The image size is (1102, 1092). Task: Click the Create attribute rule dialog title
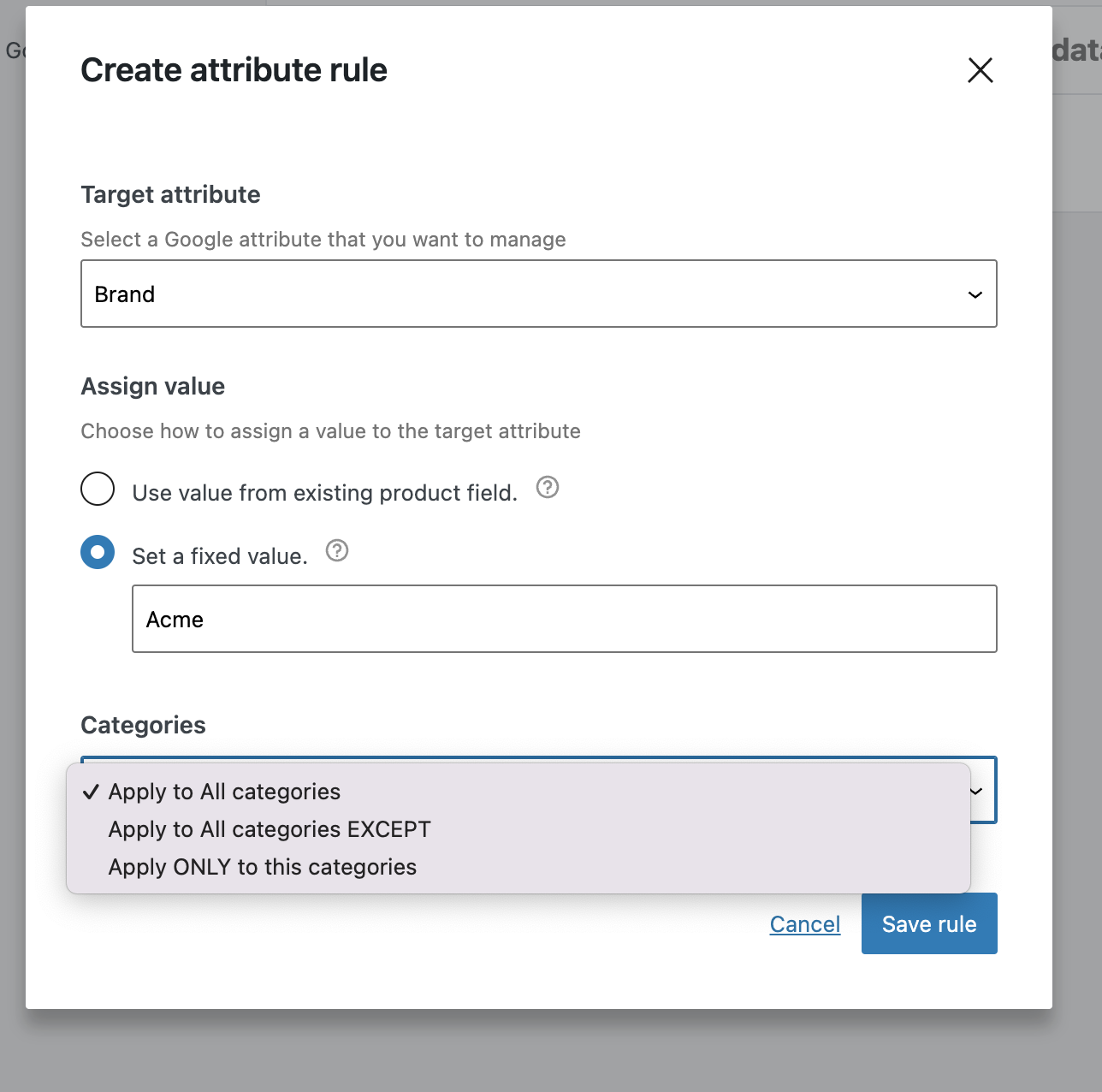234,70
